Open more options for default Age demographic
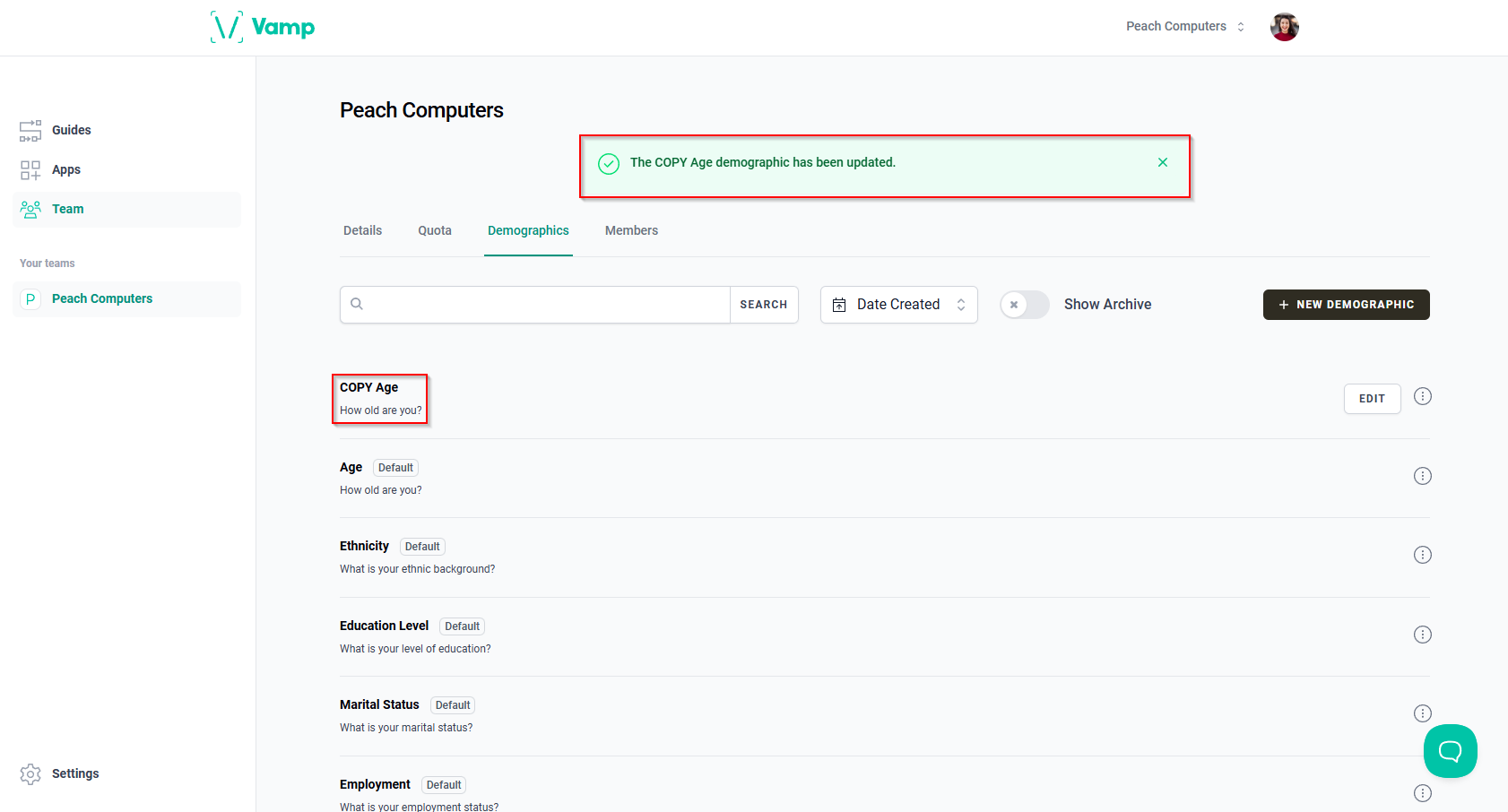1508x812 pixels. pyautogui.click(x=1423, y=476)
